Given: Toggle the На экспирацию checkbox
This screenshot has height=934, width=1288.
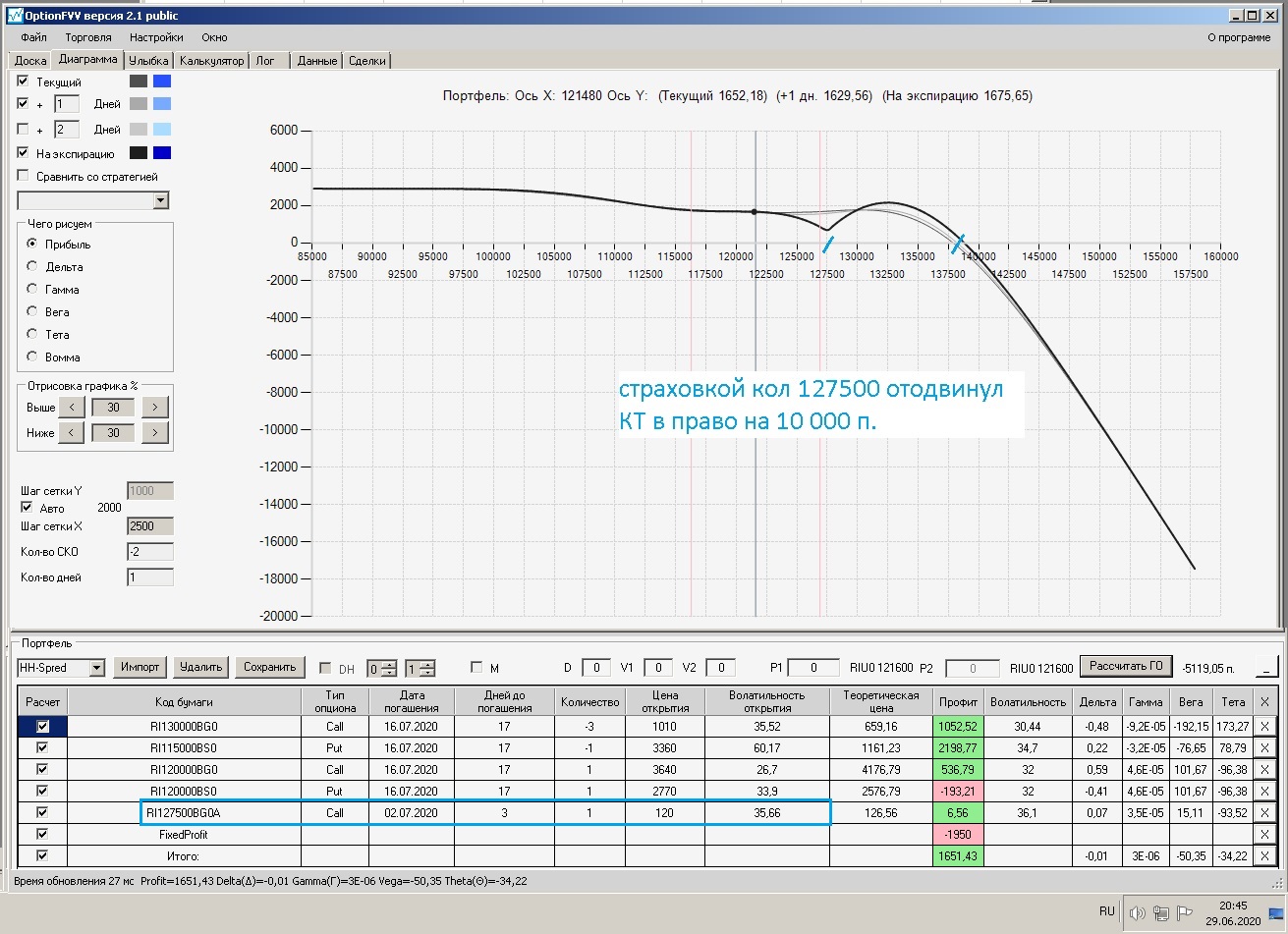Looking at the screenshot, I should click(24, 153).
